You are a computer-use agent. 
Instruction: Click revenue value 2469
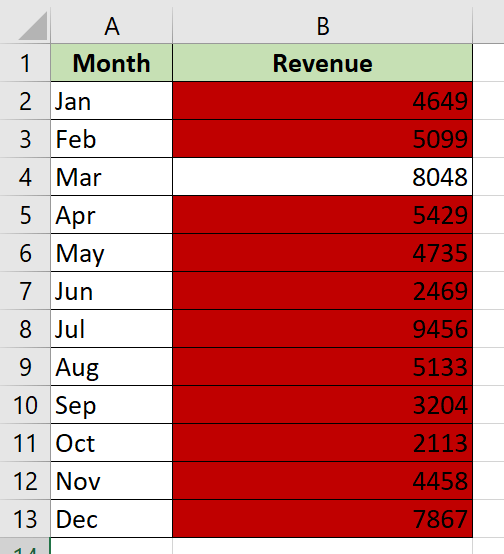click(322, 291)
